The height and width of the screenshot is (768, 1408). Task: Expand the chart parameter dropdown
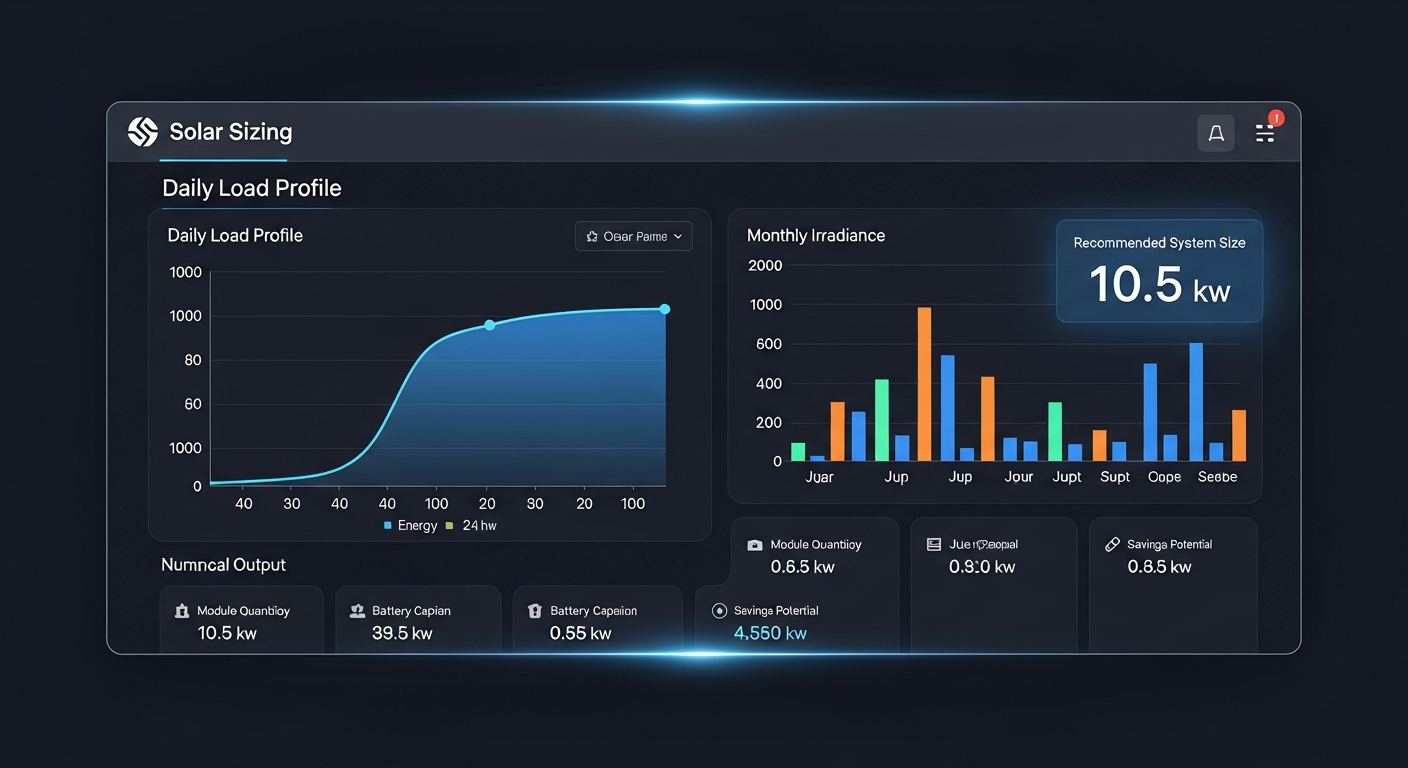click(x=633, y=236)
